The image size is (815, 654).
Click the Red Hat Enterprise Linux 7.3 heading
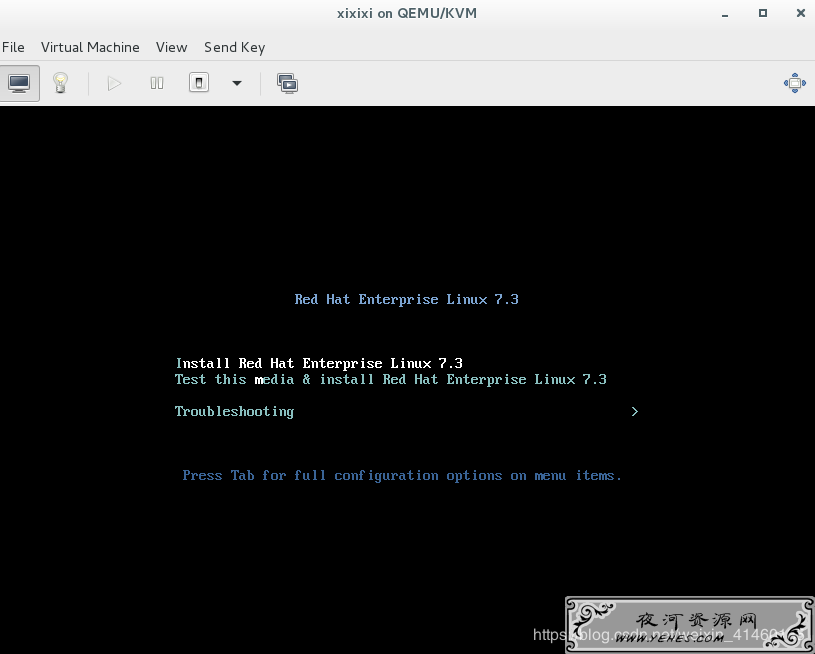406,299
